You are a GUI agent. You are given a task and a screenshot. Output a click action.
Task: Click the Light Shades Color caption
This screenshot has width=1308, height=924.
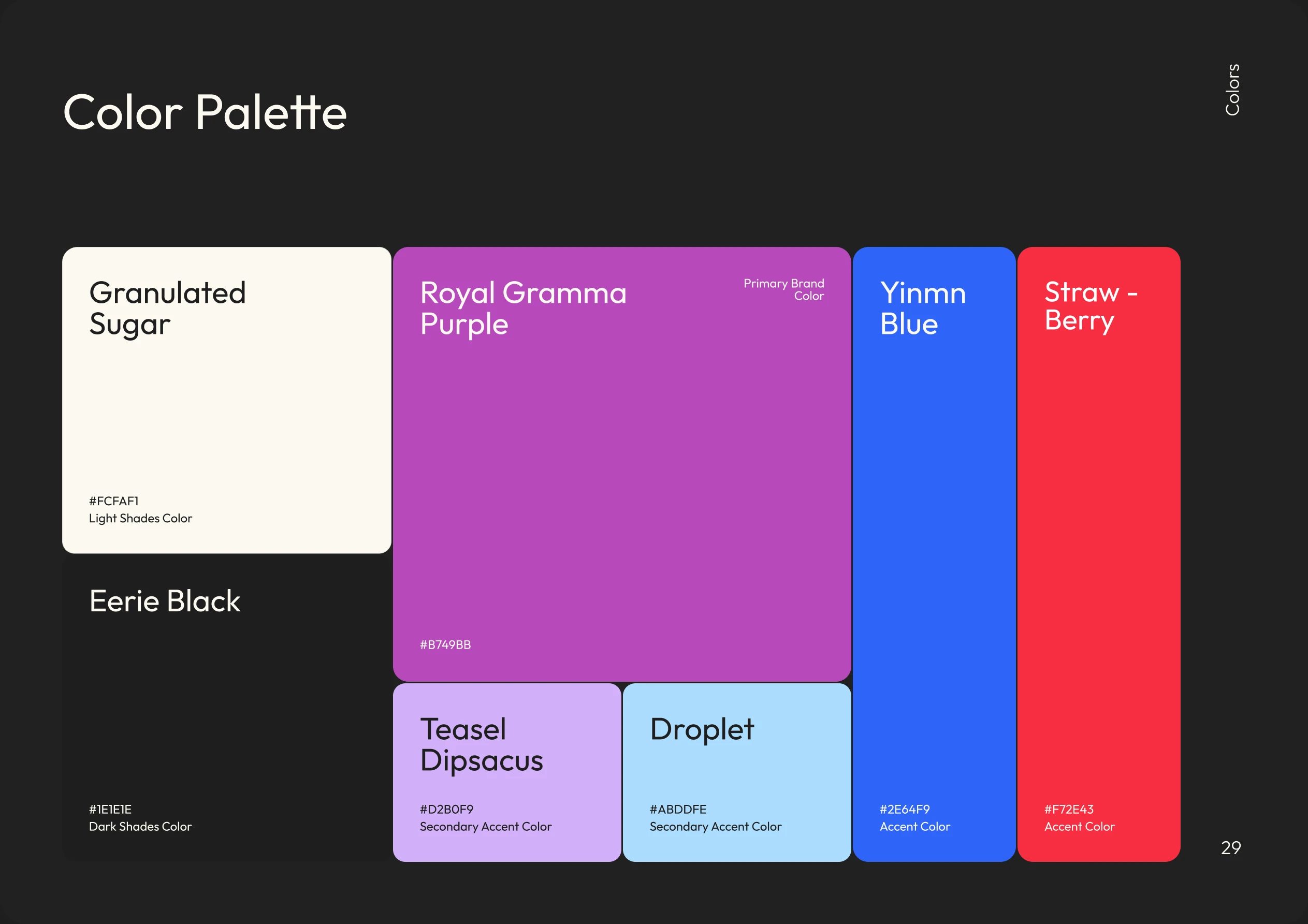coord(140,518)
